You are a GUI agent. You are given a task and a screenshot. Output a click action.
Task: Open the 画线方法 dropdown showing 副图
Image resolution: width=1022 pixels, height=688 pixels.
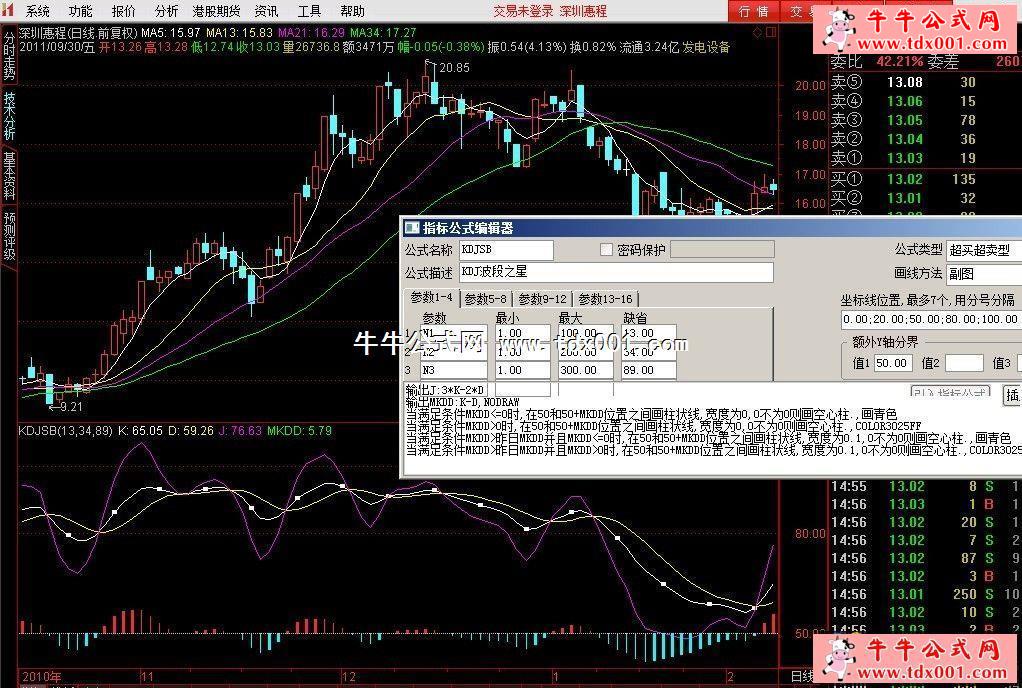pos(984,274)
